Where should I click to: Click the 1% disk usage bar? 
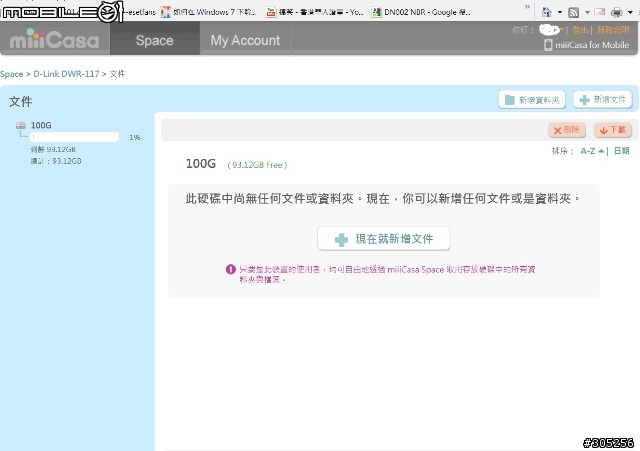pyautogui.click(x=74, y=137)
